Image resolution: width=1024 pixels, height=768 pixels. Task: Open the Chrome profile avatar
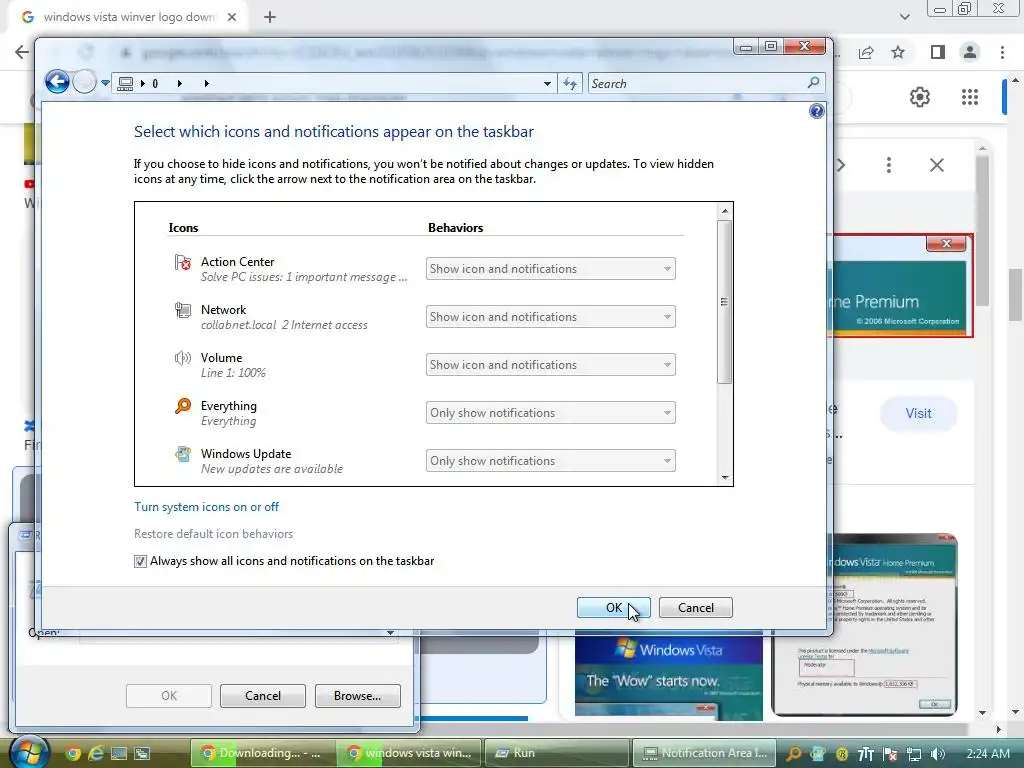pyautogui.click(x=970, y=52)
